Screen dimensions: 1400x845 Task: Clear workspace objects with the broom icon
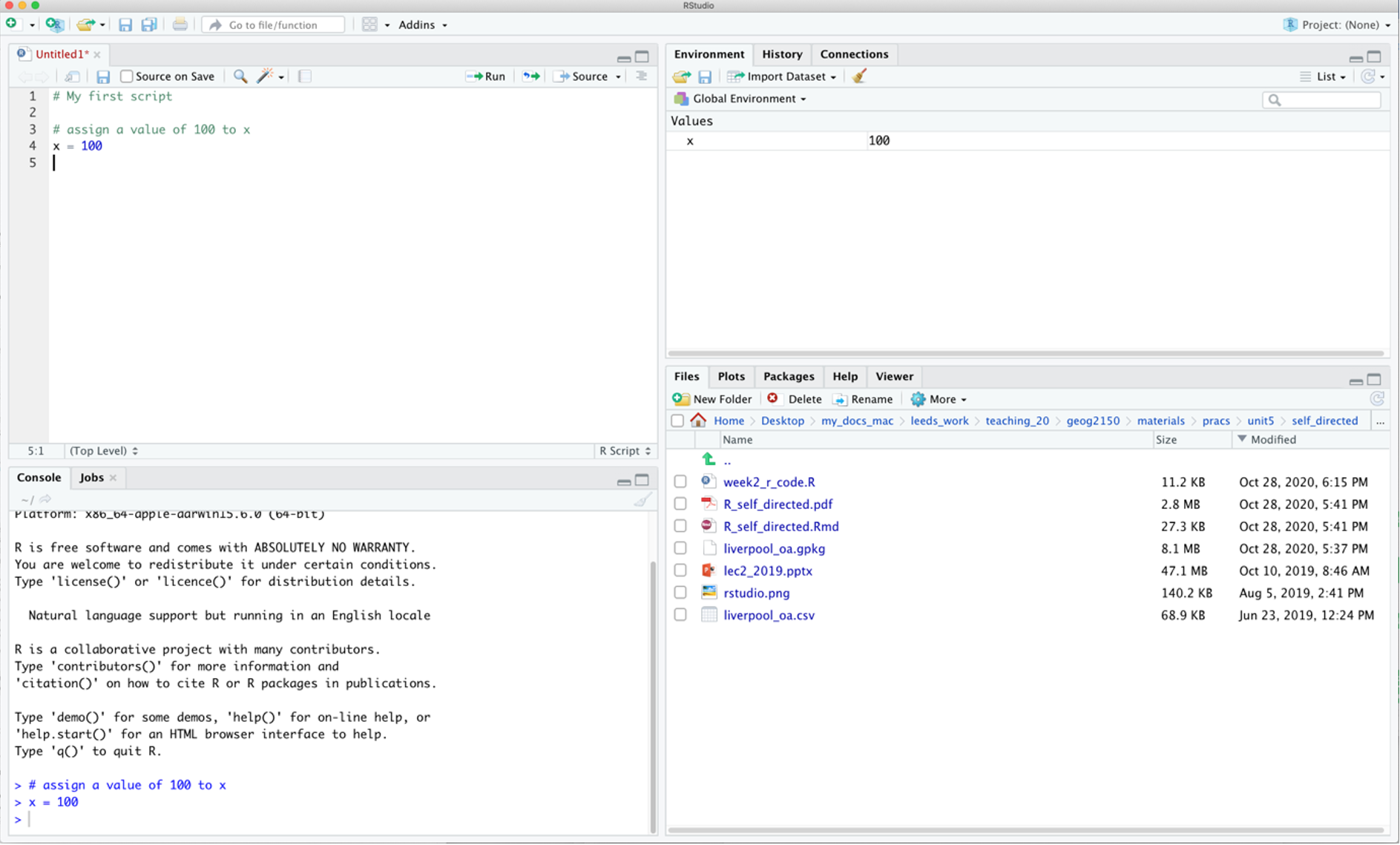(x=860, y=76)
